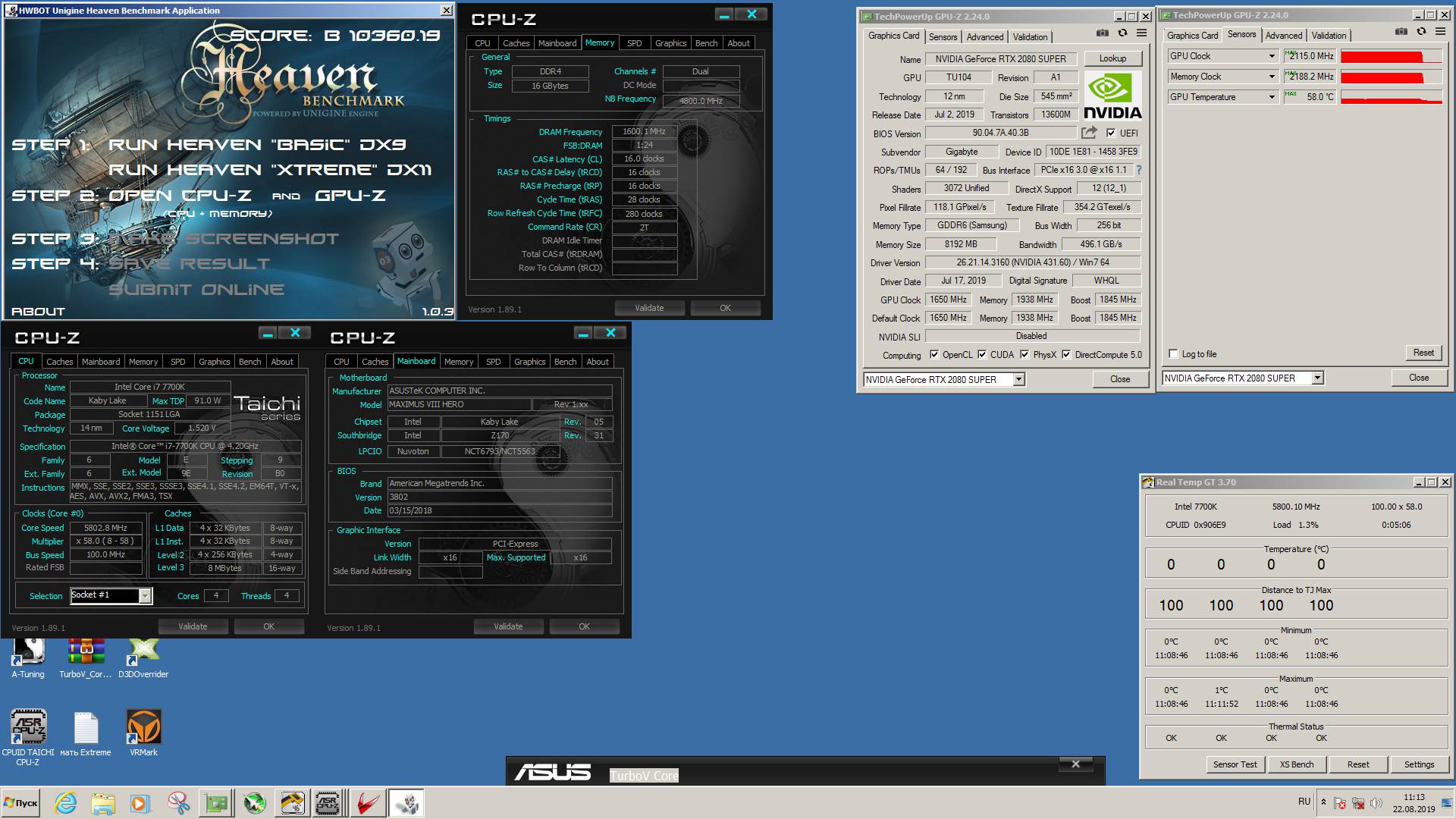Select D3DOverrider desktop shortcut
This screenshot has height=819, width=1456.
click(143, 657)
